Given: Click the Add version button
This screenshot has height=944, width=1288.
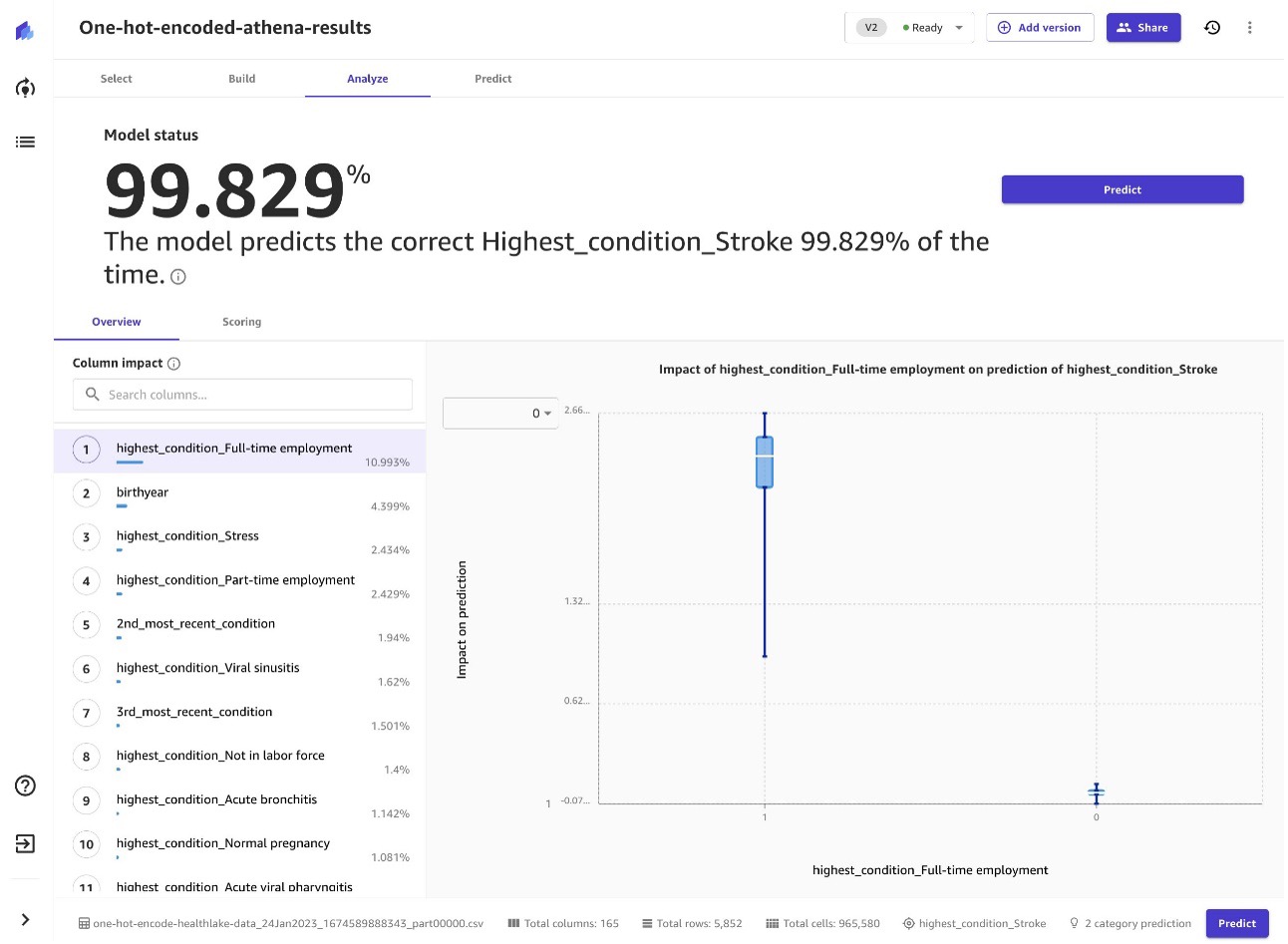Looking at the screenshot, I should point(1039,28).
